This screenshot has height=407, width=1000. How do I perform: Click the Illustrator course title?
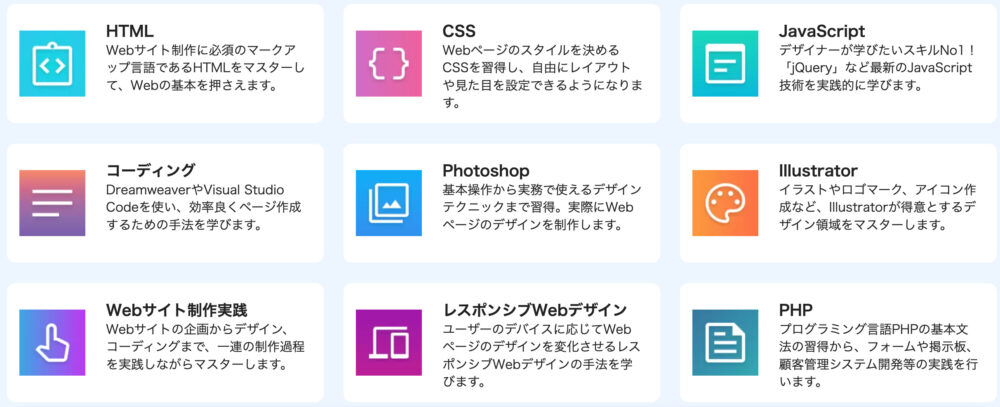point(818,170)
